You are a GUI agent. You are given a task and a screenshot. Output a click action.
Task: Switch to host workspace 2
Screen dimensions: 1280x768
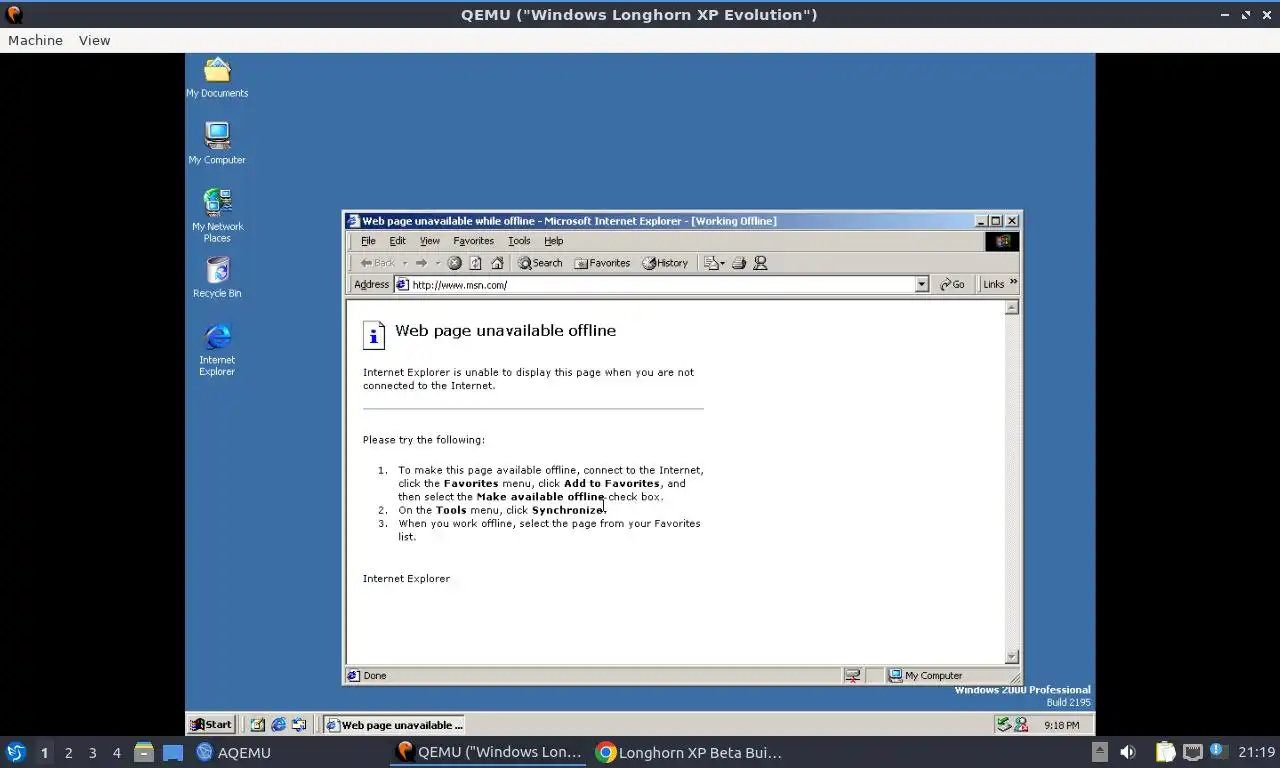point(68,753)
